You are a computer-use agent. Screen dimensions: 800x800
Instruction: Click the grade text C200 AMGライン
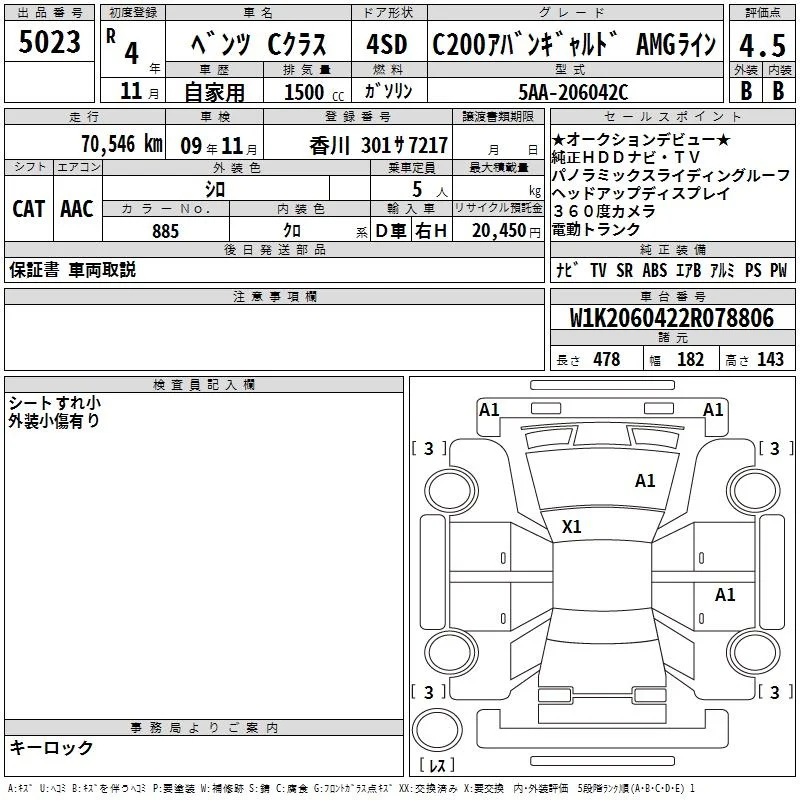pyautogui.click(x=574, y=44)
